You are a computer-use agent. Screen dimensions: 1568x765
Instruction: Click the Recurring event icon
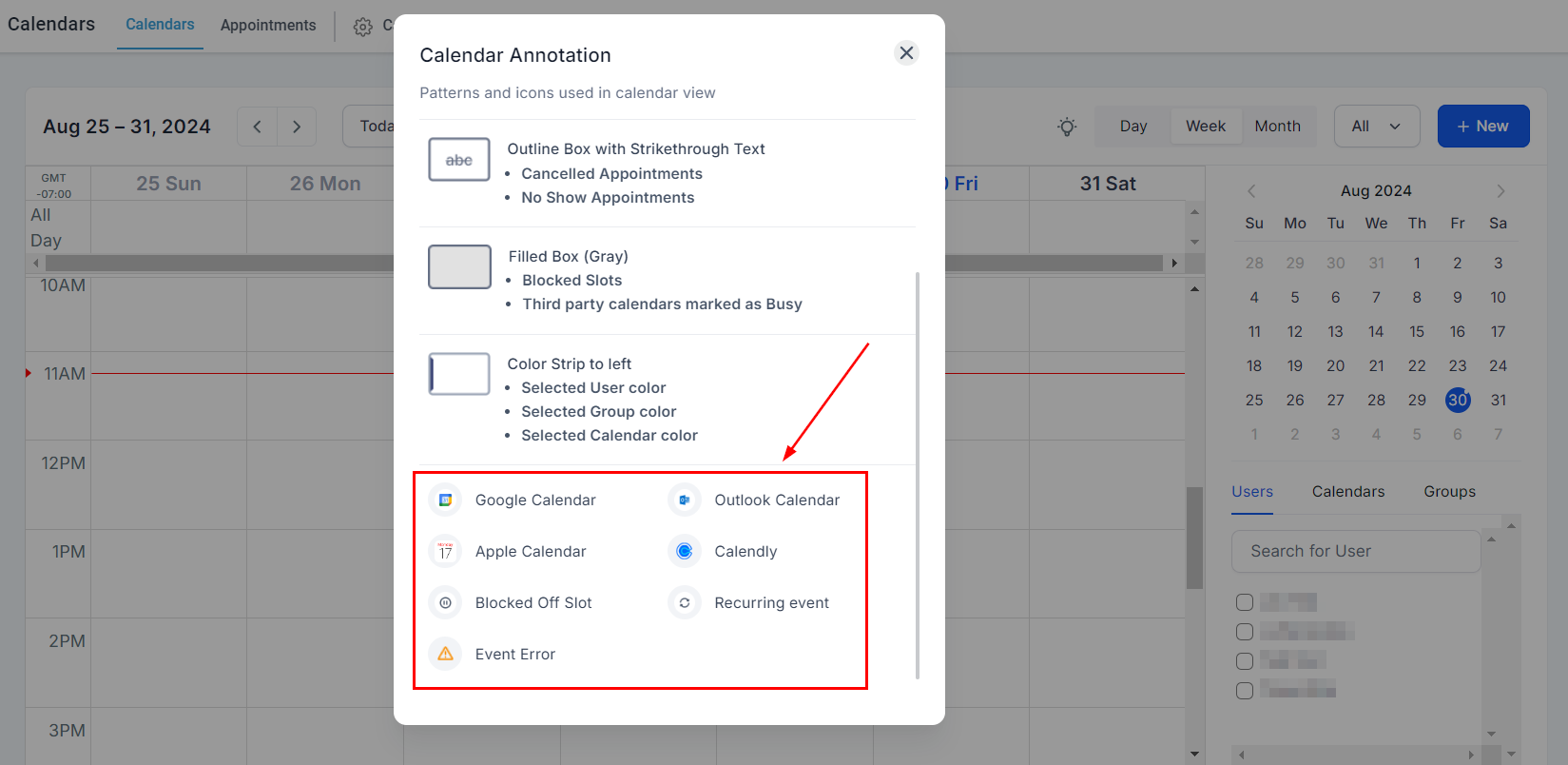[684, 603]
